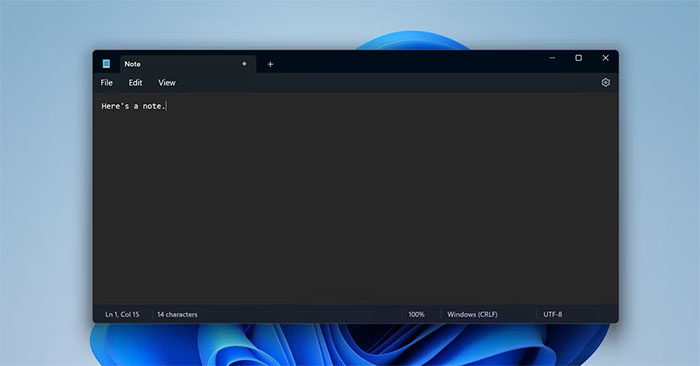Open the Edit menu
The image size is (700, 366).
[x=135, y=83]
